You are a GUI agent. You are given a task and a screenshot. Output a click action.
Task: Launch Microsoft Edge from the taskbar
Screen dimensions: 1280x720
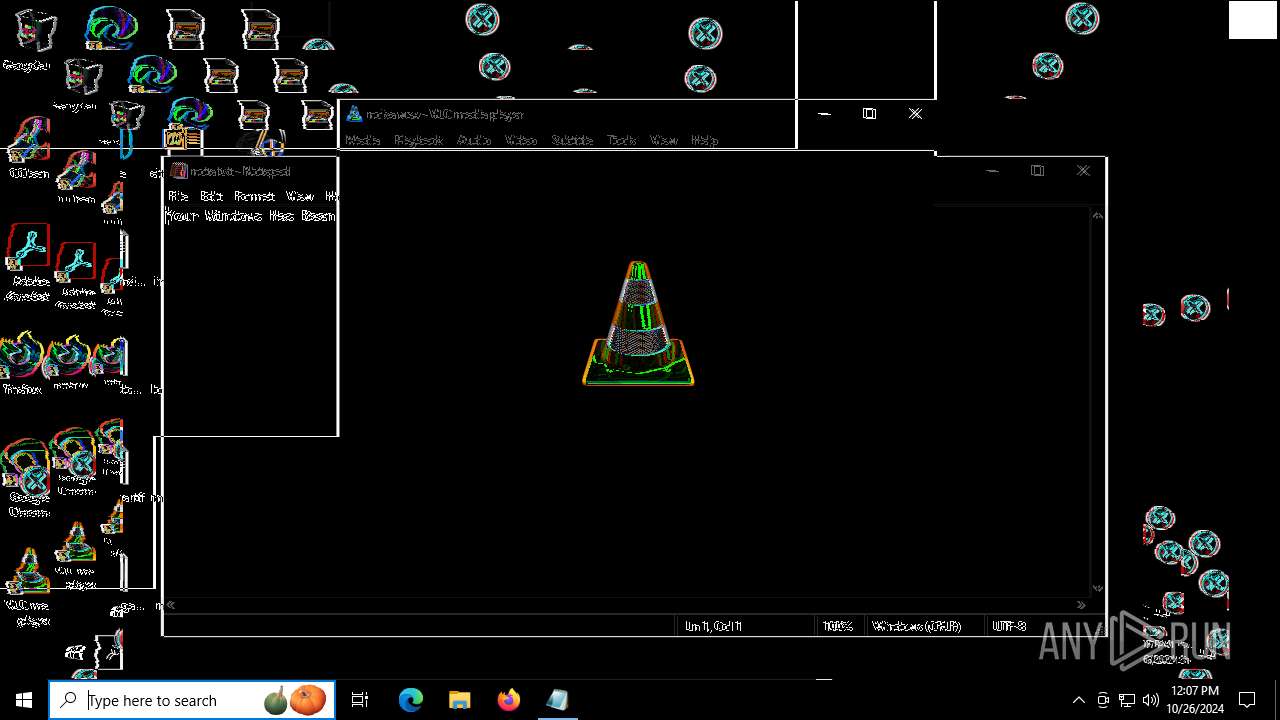411,700
